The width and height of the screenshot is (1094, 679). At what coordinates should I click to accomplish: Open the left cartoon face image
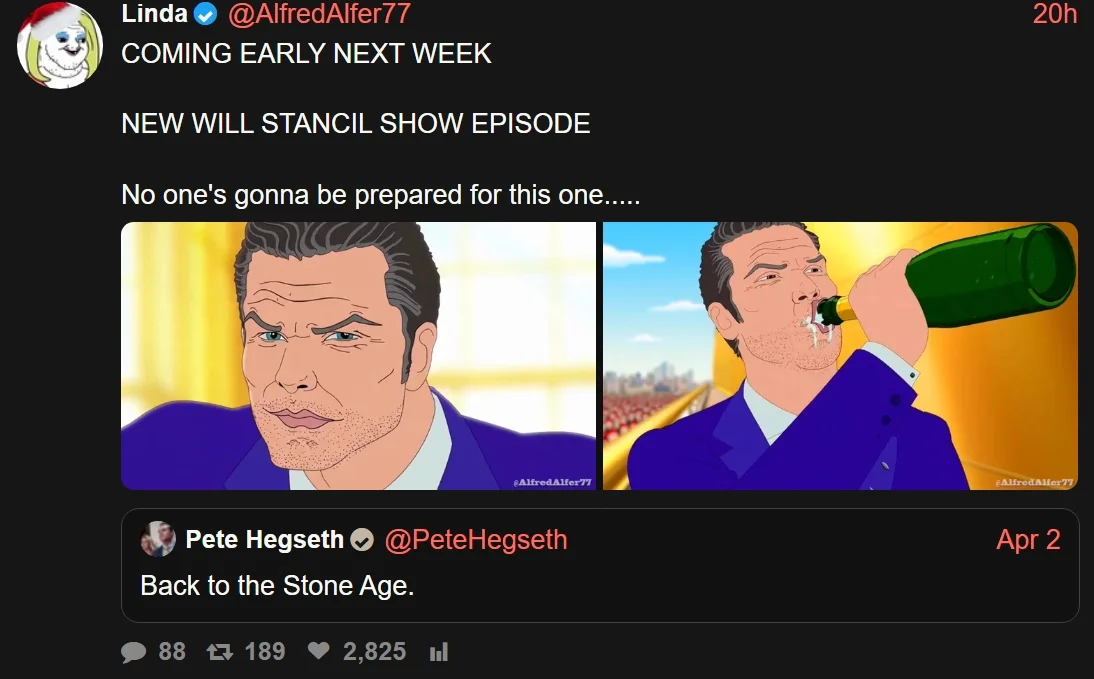(359, 356)
